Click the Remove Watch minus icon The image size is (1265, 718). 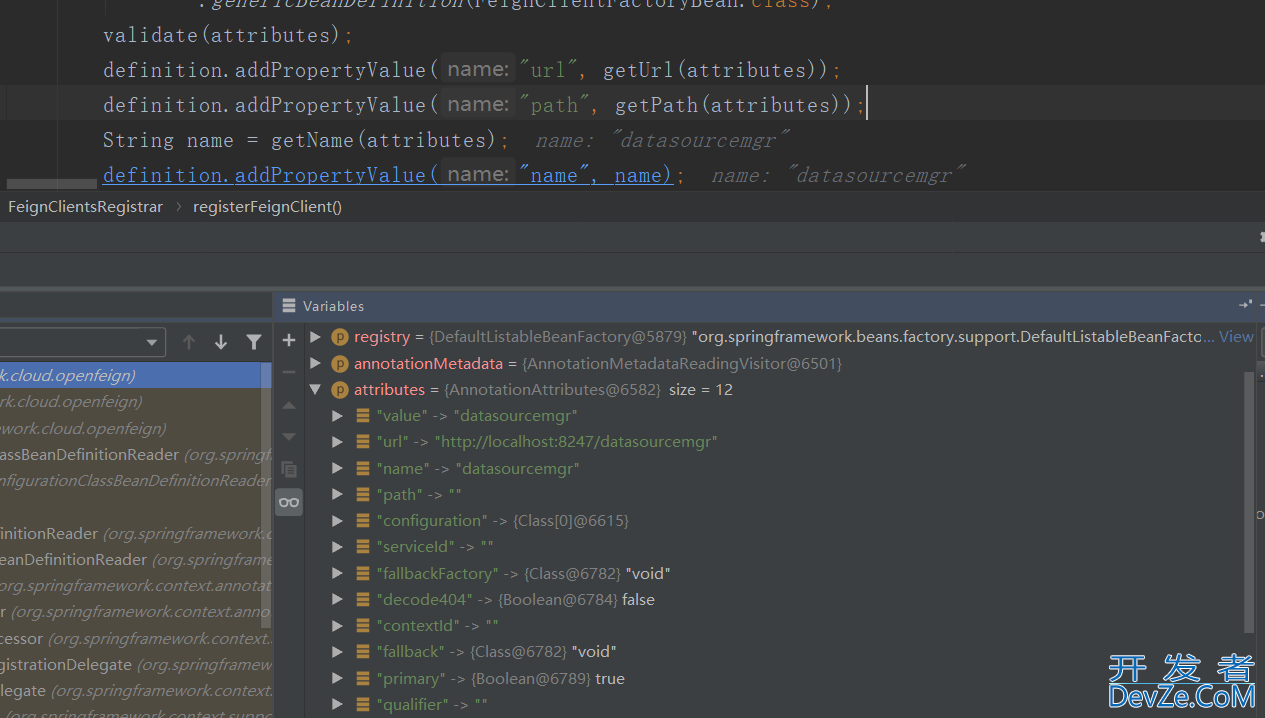pyautogui.click(x=289, y=372)
